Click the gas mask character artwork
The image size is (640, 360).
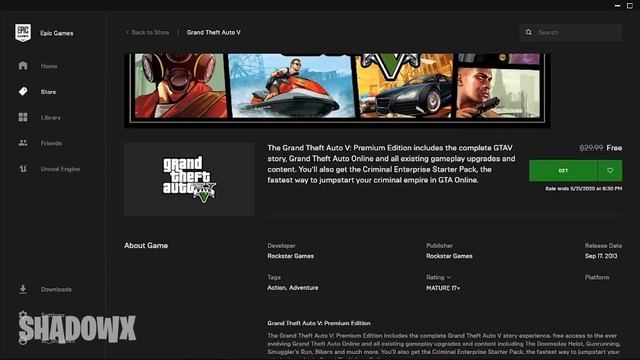click(181, 86)
